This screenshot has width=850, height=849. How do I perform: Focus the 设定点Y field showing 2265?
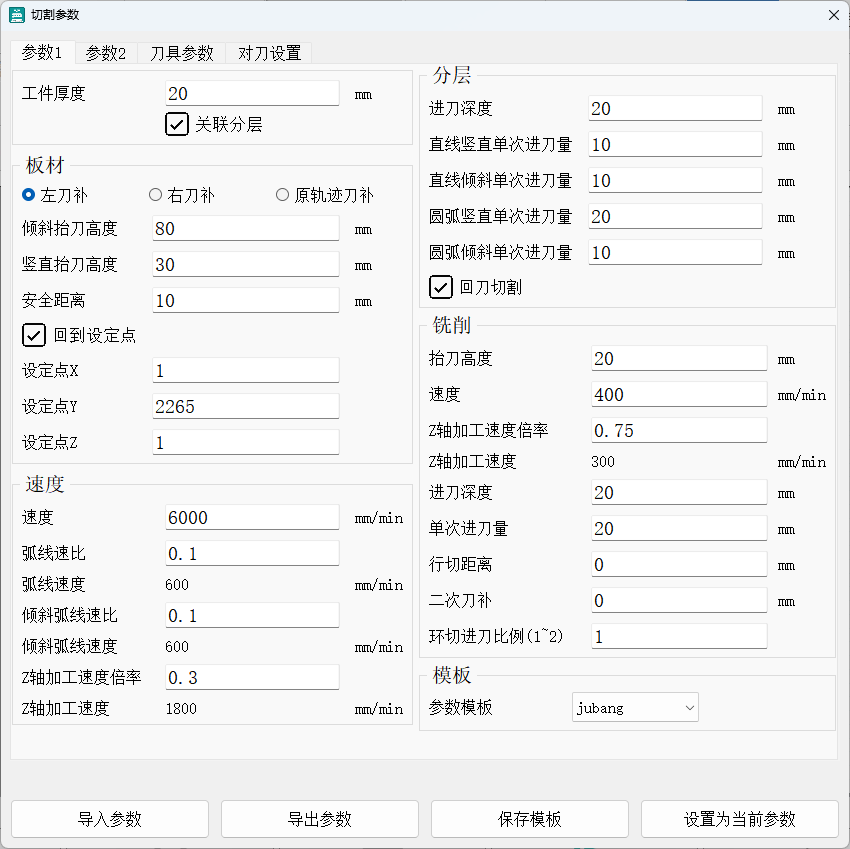pos(245,406)
